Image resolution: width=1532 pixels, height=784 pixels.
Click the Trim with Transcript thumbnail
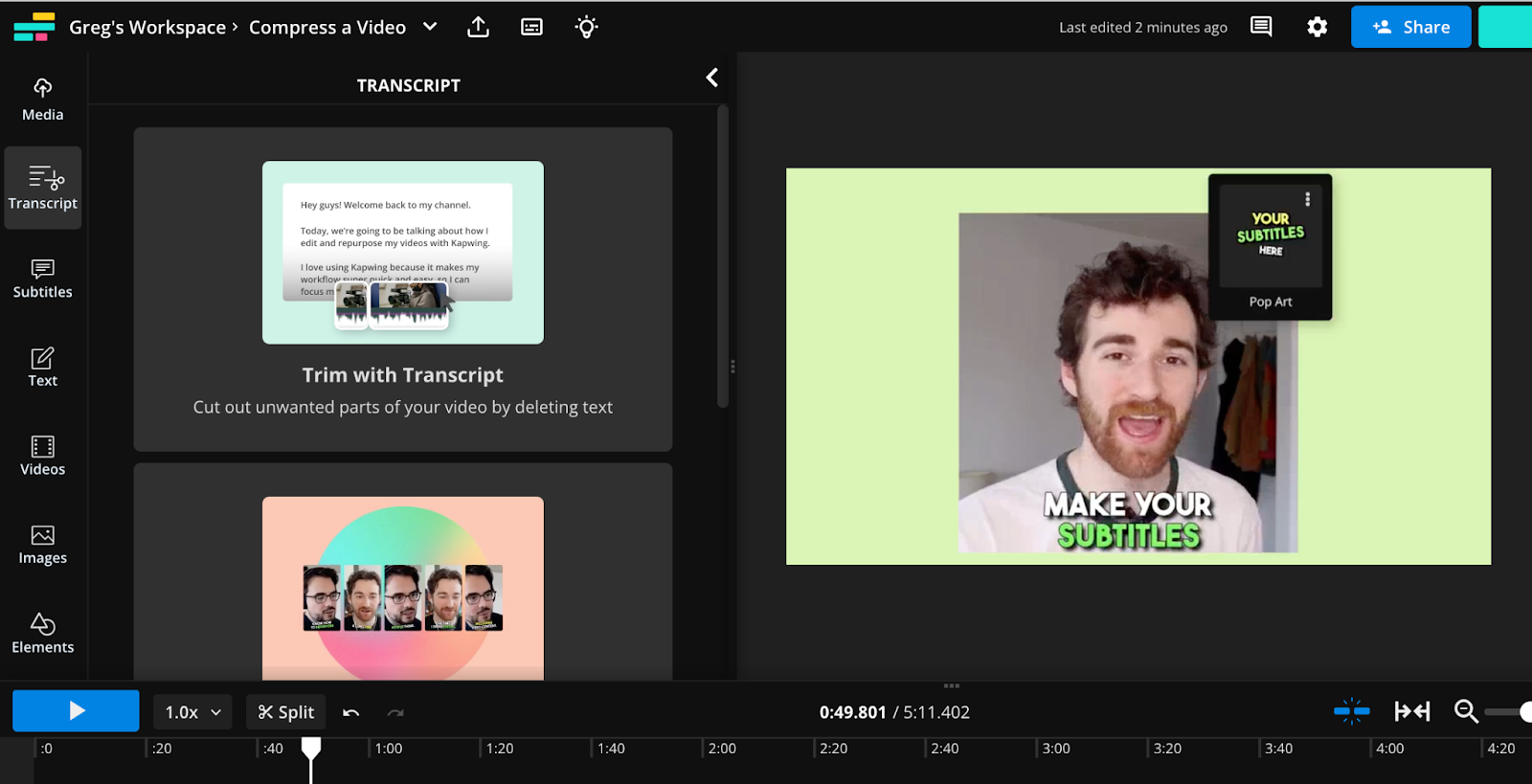tap(403, 253)
